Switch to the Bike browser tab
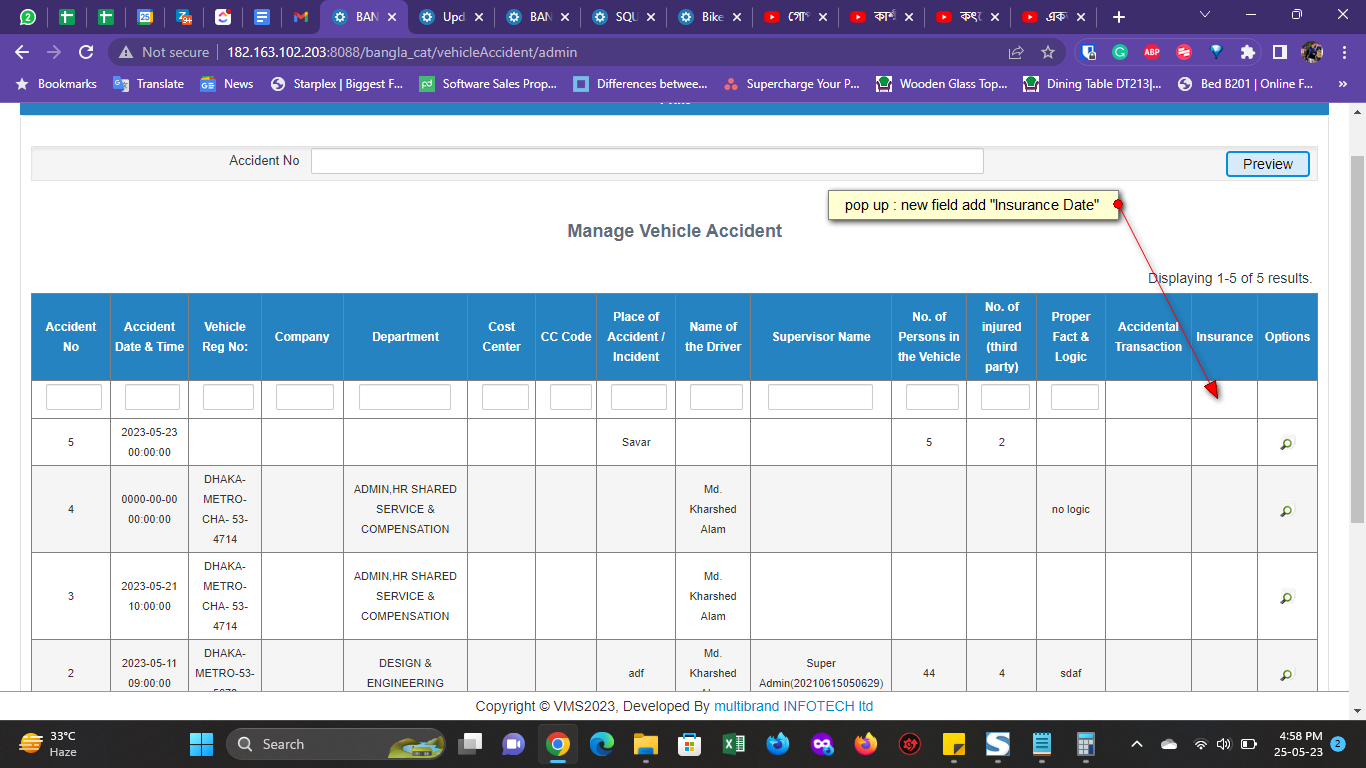 pos(712,17)
